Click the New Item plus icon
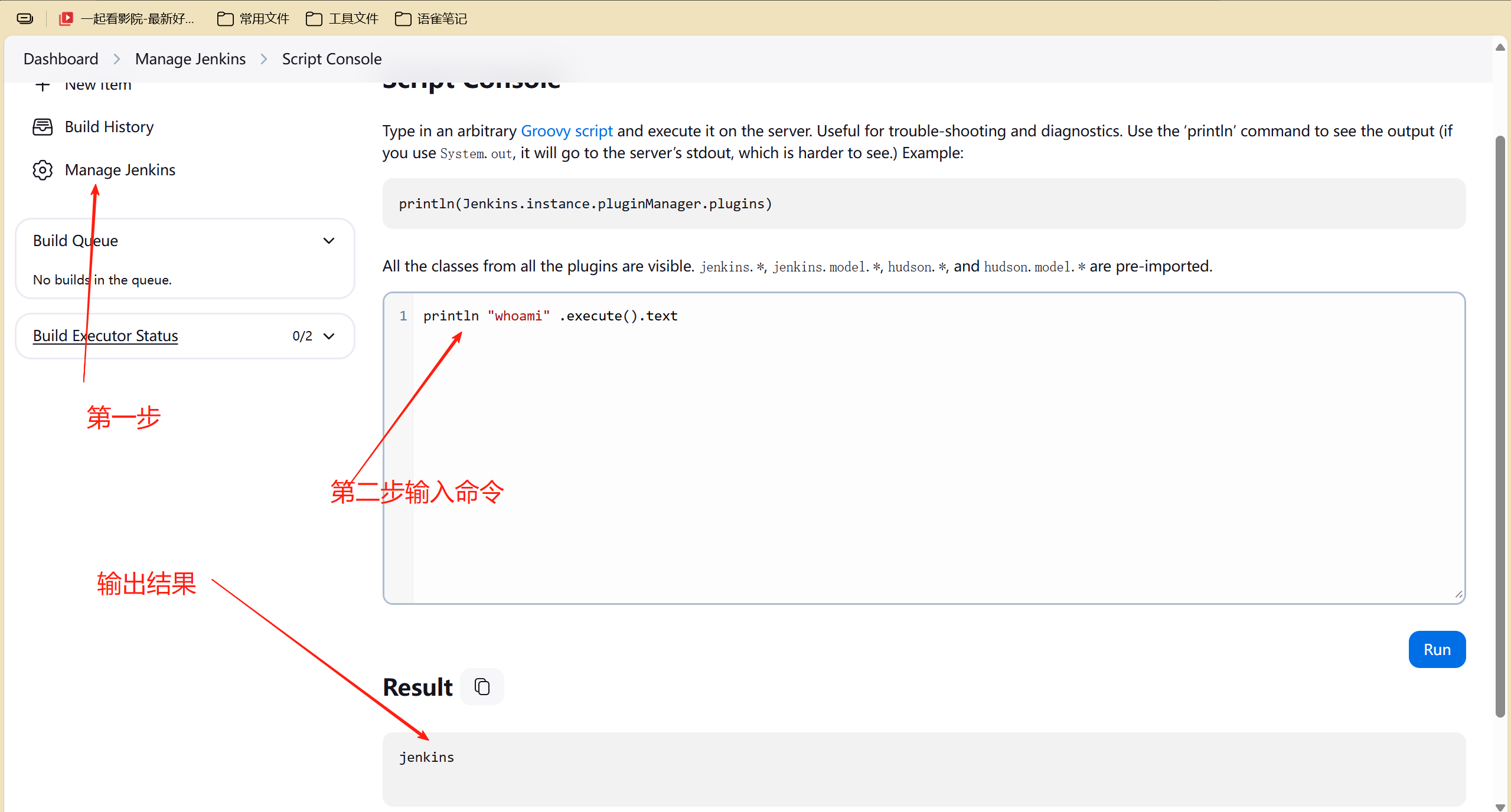Image resolution: width=1511 pixels, height=812 pixels. (x=43, y=86)
